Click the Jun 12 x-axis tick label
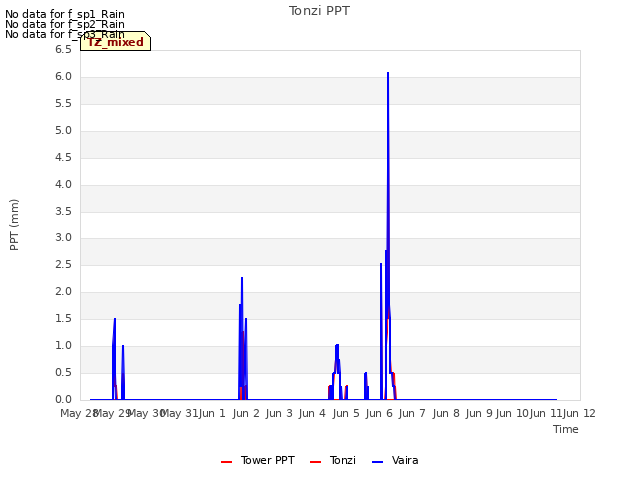The image size is (640, 480). click(580, 413)
